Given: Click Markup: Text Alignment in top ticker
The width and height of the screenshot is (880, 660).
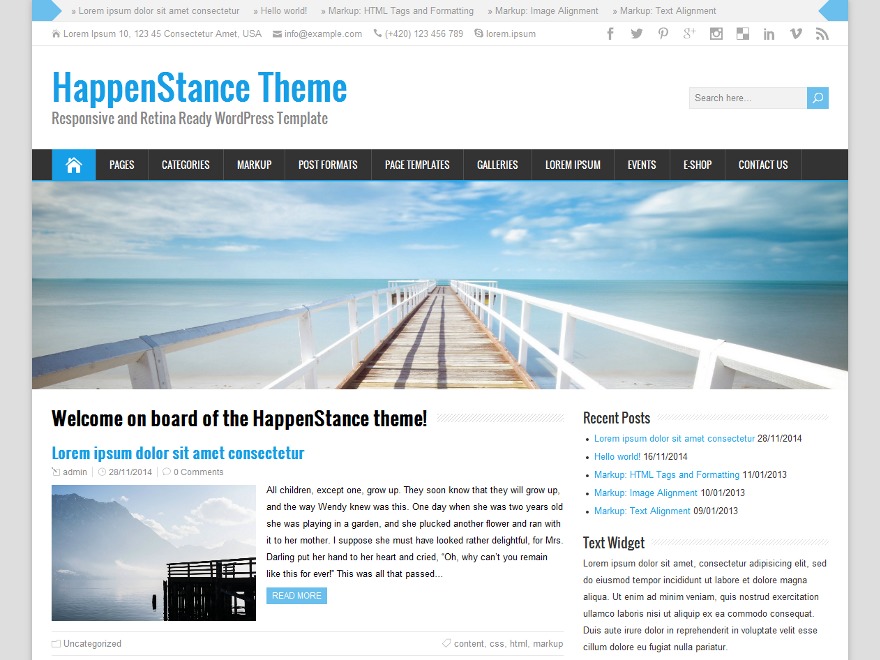Looking at the screenshot, I should click(x=668, y=11).
